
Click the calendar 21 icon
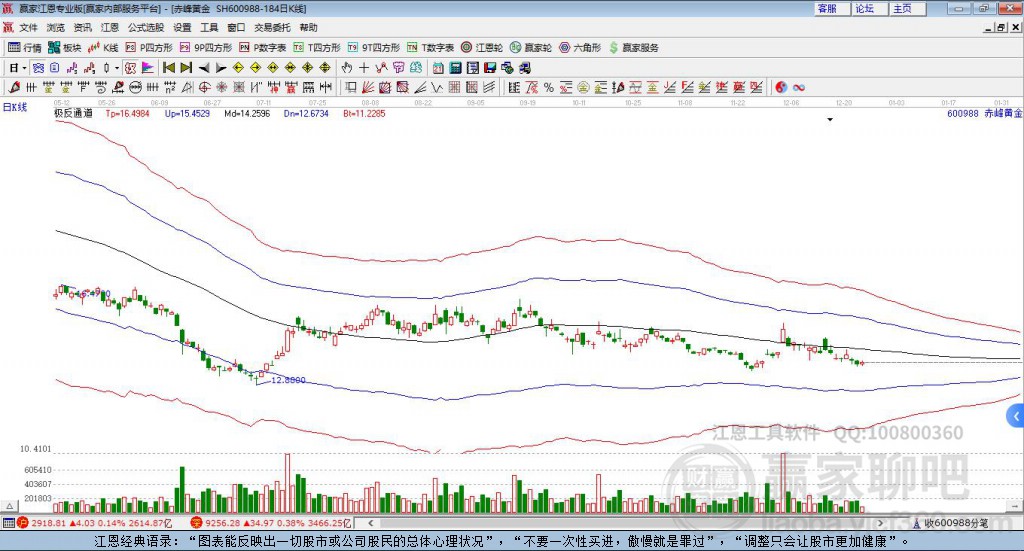coord(438,68)
